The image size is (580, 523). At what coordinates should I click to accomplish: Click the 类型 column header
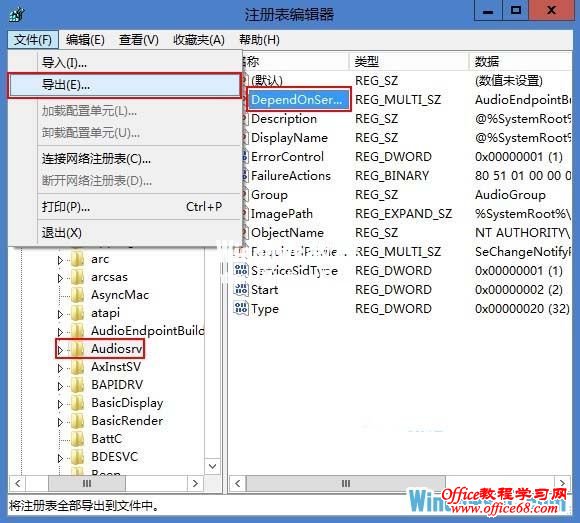click(408, 61)
